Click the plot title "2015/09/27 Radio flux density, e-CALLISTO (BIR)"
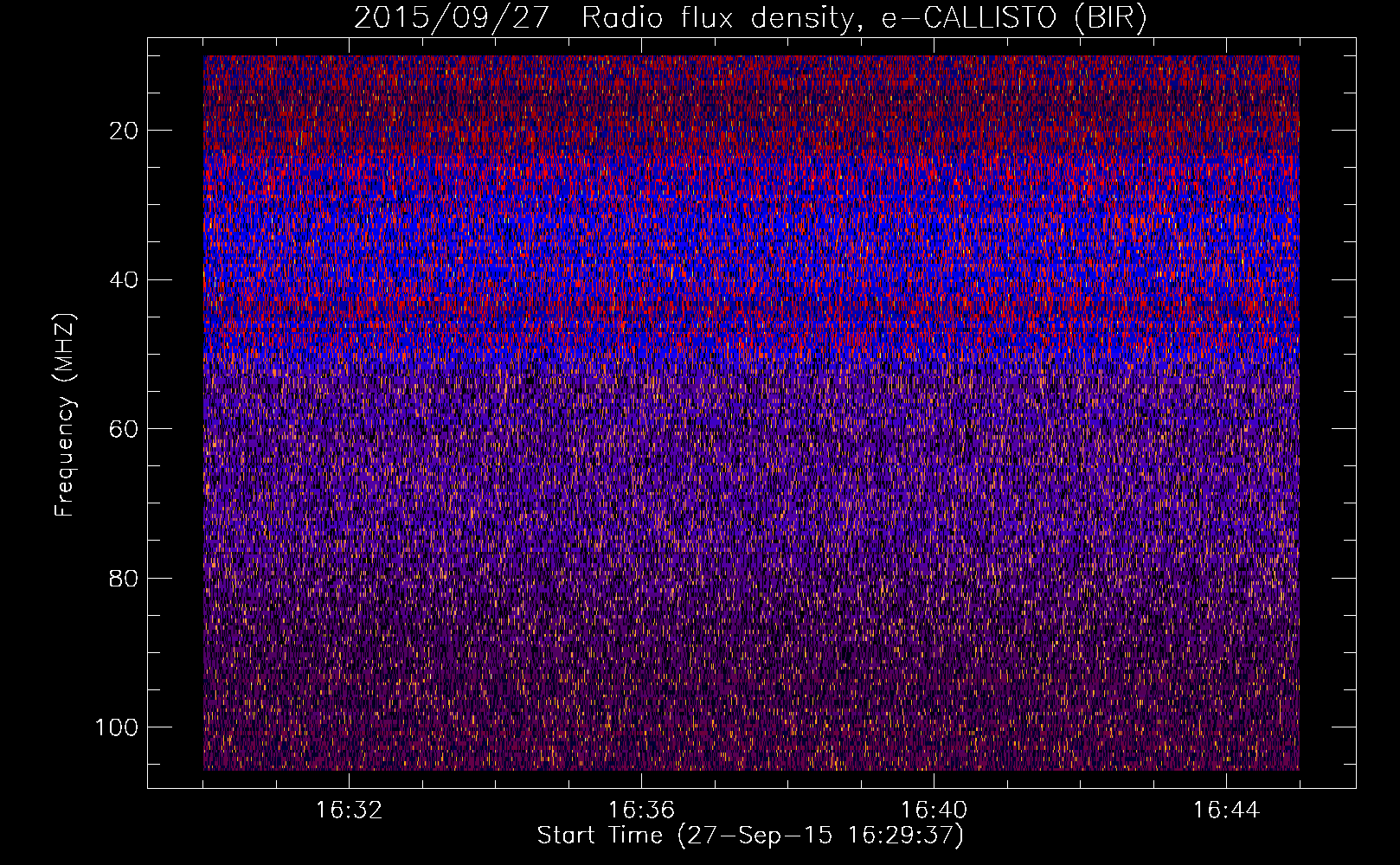Viewport: 1400px width, 865px height. coord(750,18)
